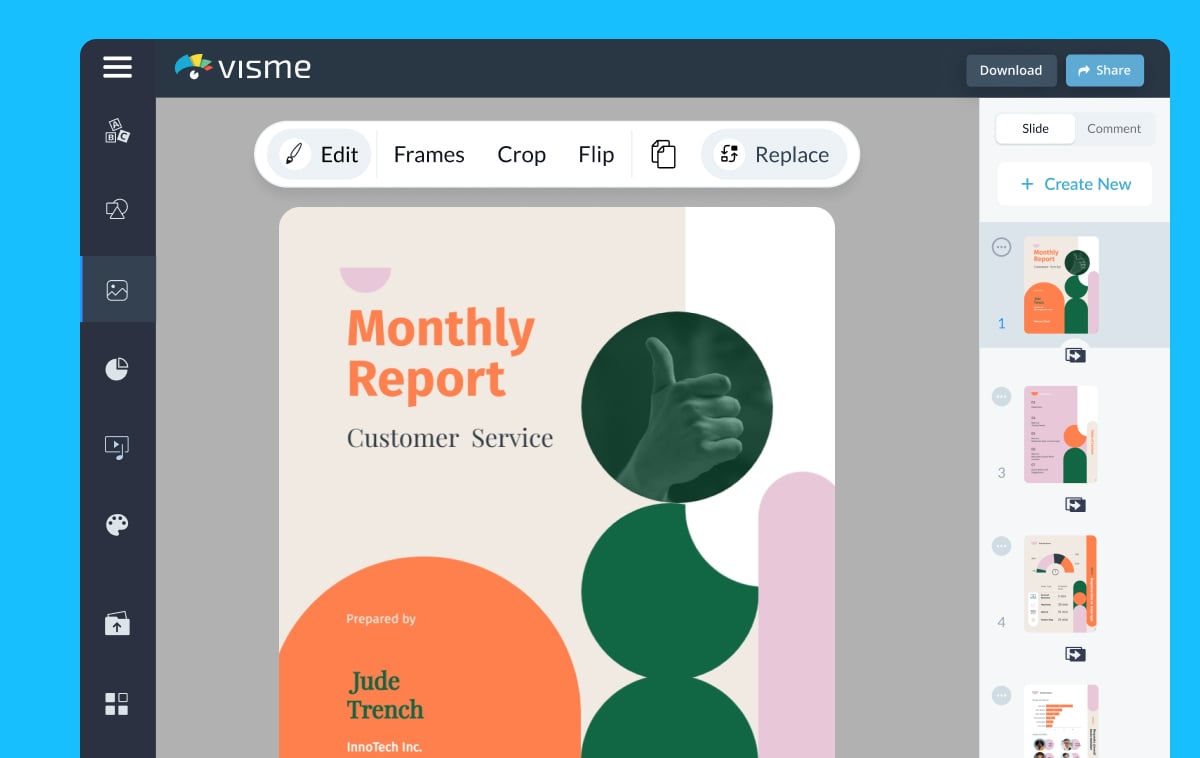Click Create New to add a slide
The width and height of the screenshot is (1200, 758).
click(1074, 184)
